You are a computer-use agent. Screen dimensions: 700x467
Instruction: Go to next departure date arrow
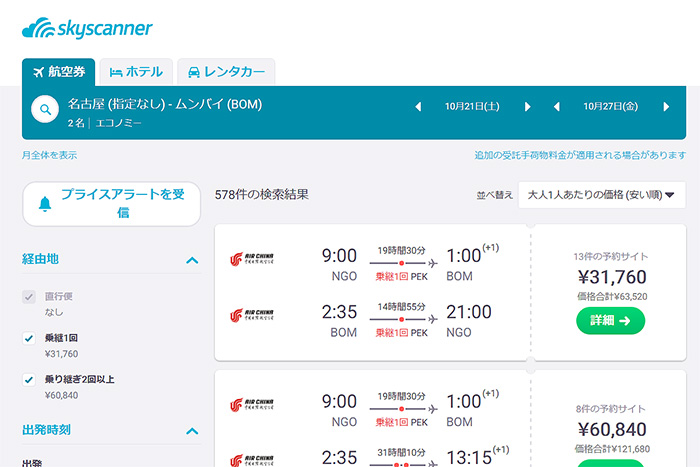tap(527, 106)
